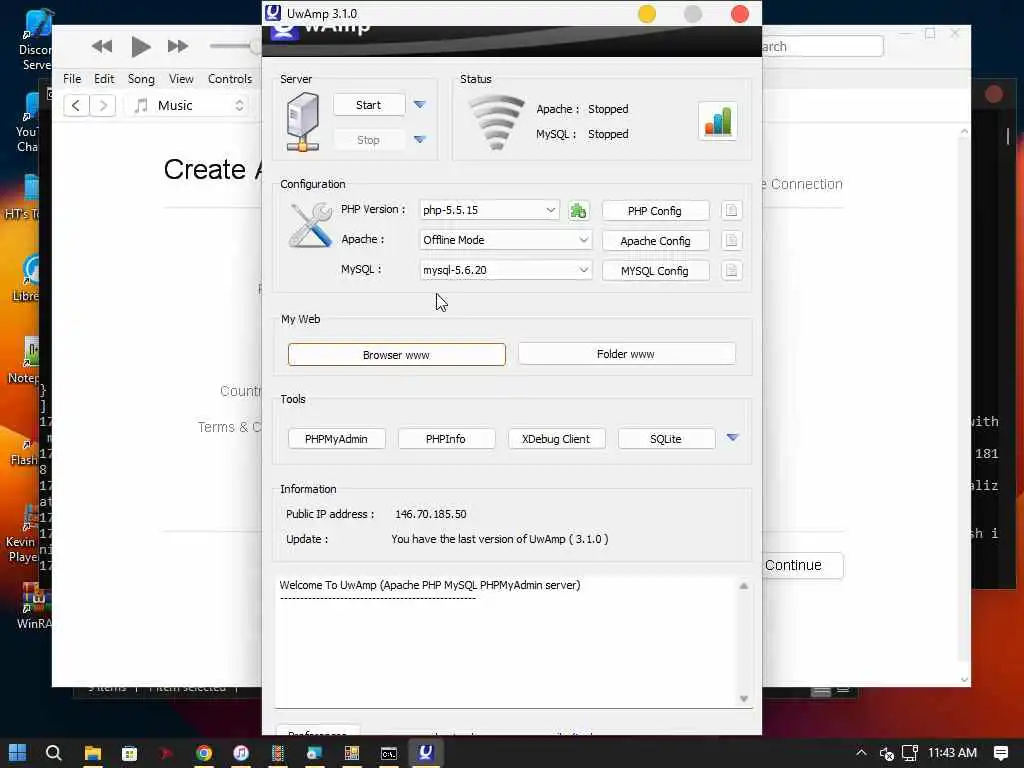1024x768 pixels.
Task: Click the wrench and screwdriver configuration icon
Action: (x=310, y=225)
